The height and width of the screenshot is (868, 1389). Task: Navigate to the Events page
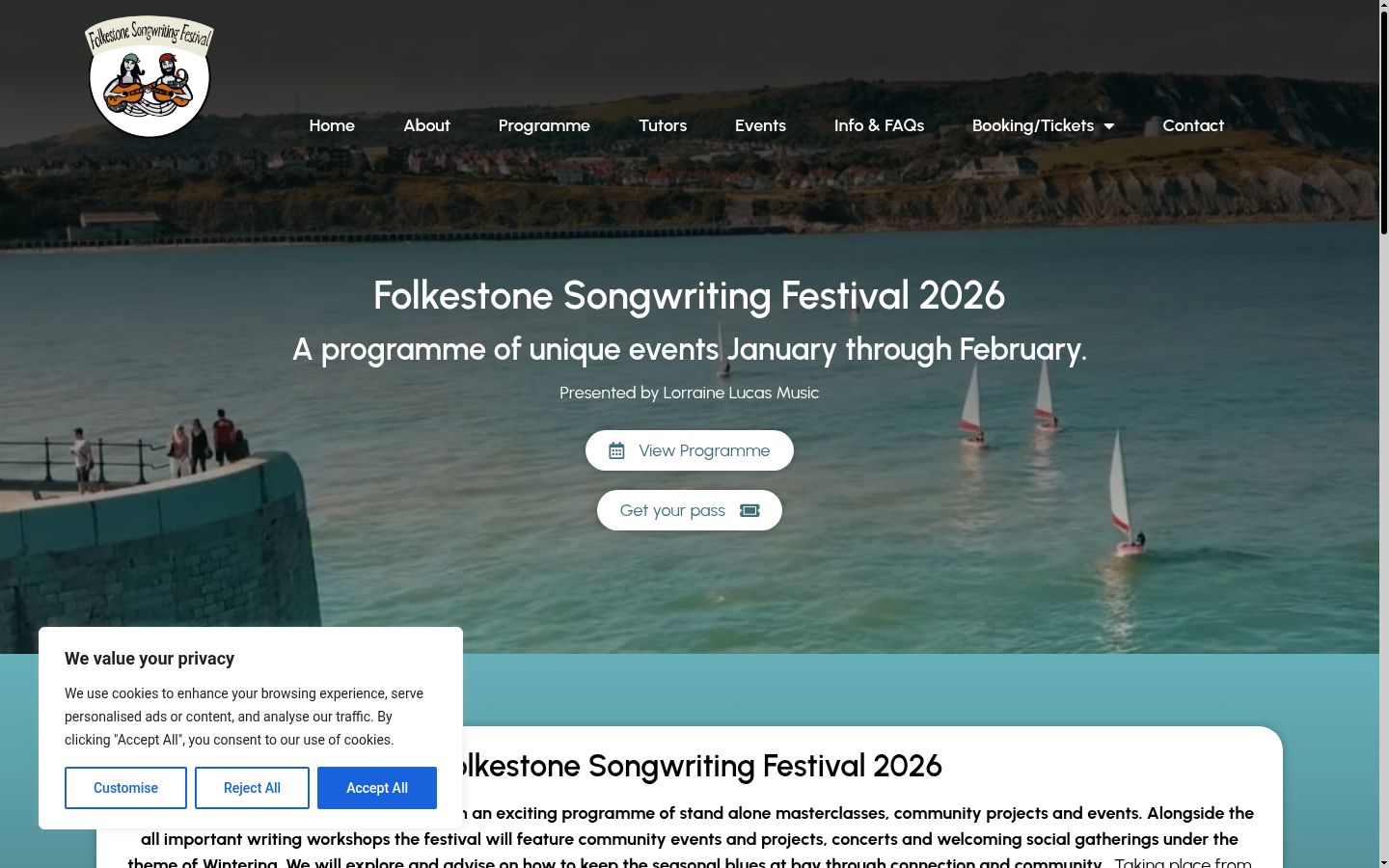760,125
